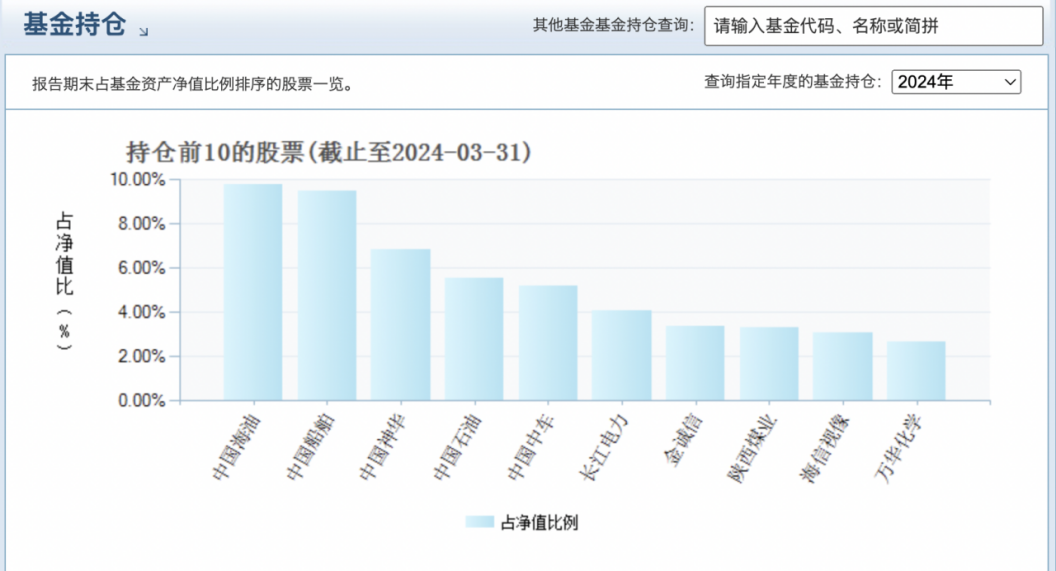
Task: Select the 中国石油 chart bar
Action: (x=473, y=339)
